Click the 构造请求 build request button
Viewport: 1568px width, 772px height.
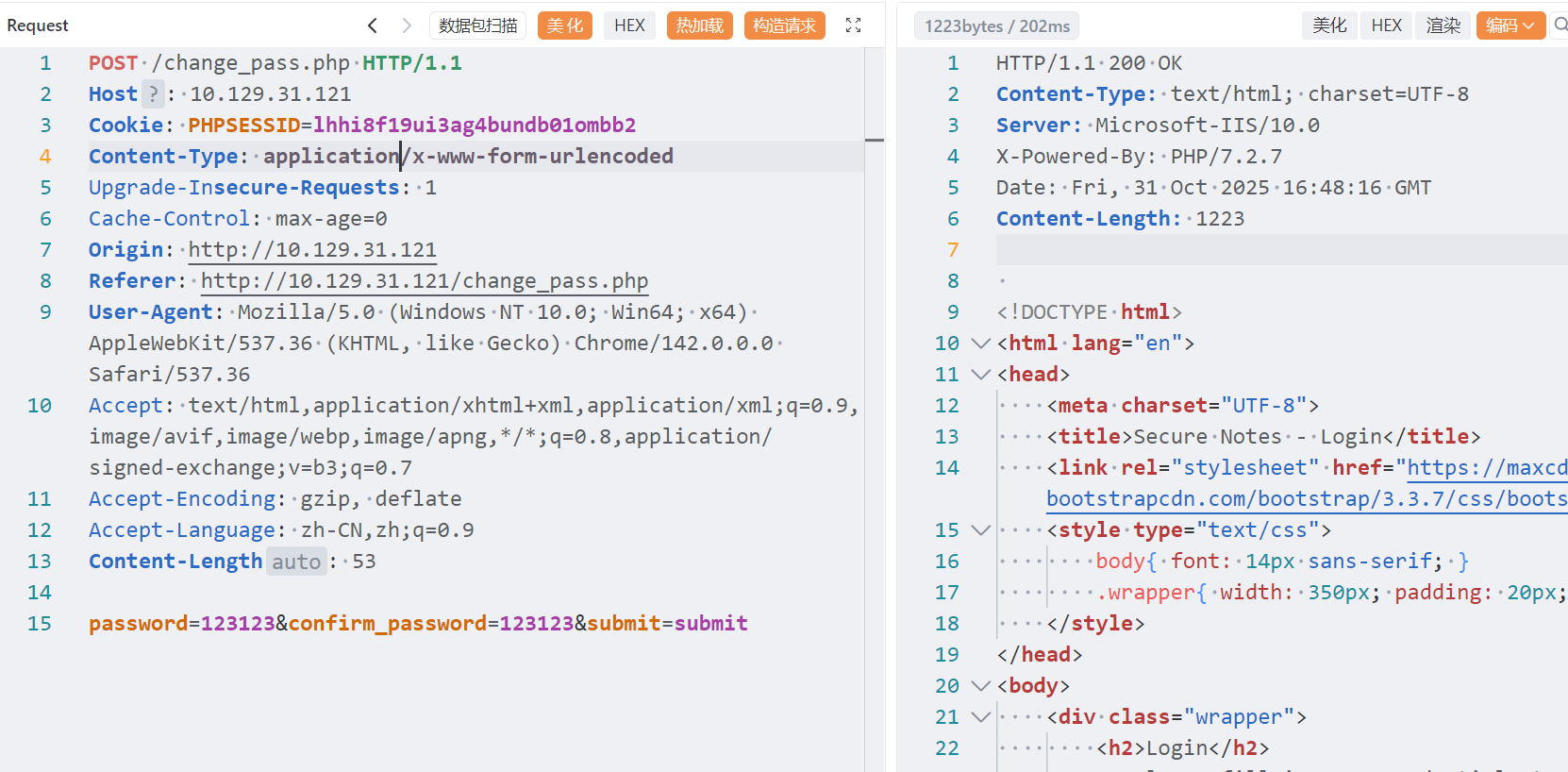784,25
